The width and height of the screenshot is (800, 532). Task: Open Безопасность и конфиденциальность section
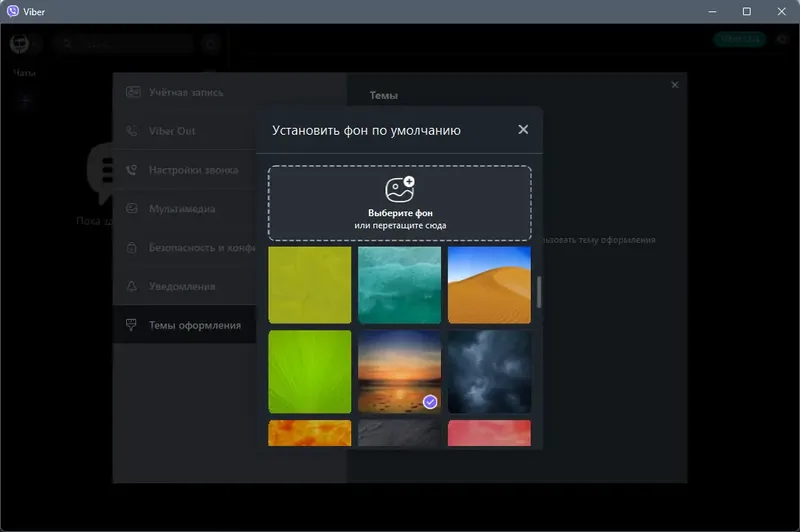click(x=185, y=247)
